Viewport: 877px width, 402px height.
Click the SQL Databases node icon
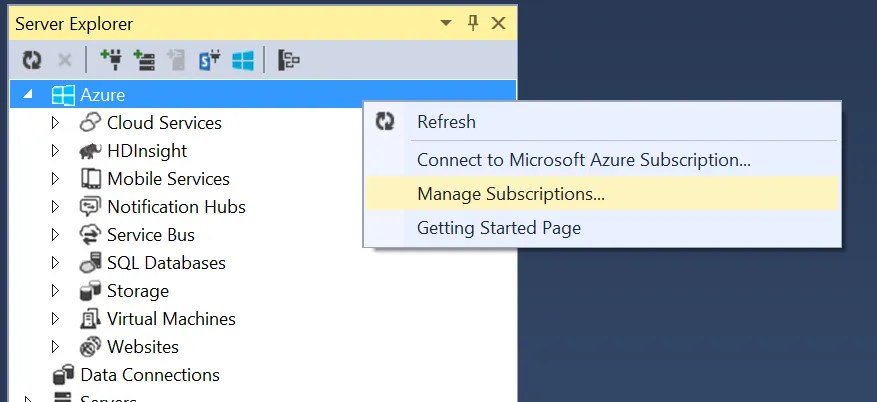90,263
